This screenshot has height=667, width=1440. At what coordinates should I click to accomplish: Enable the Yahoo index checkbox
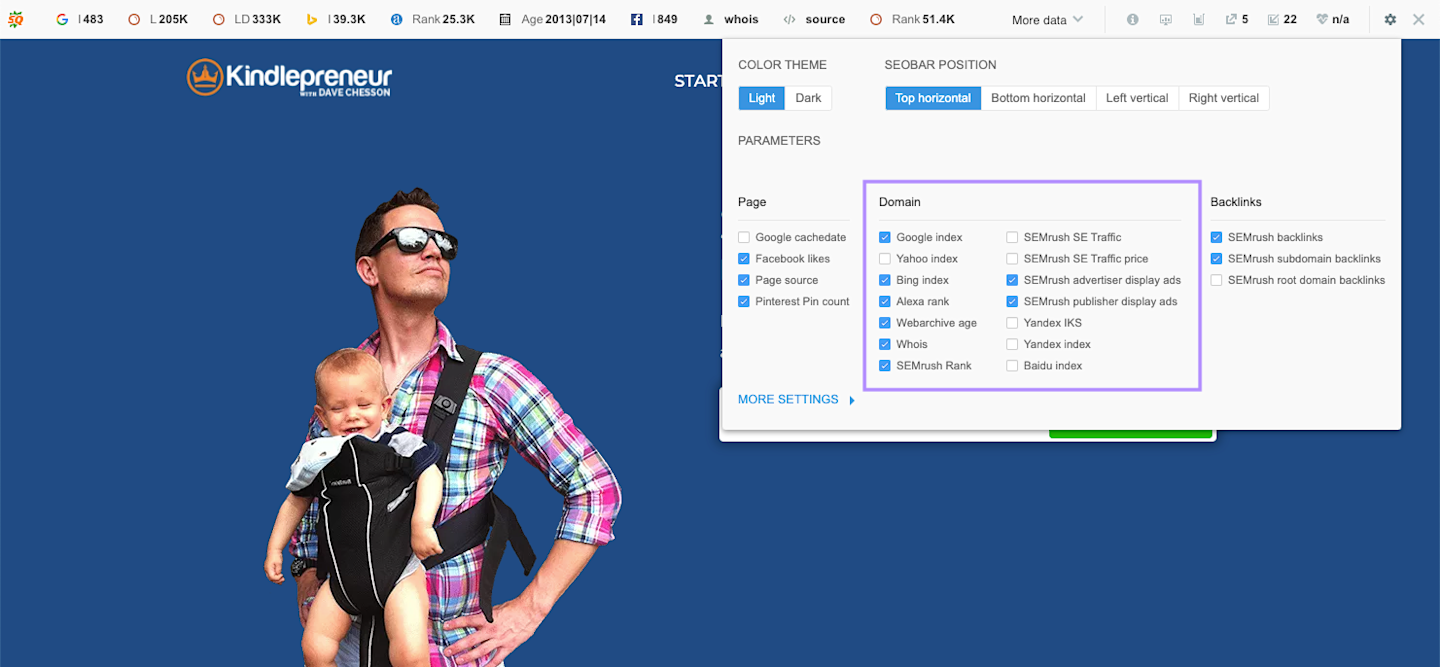point(885,259)
